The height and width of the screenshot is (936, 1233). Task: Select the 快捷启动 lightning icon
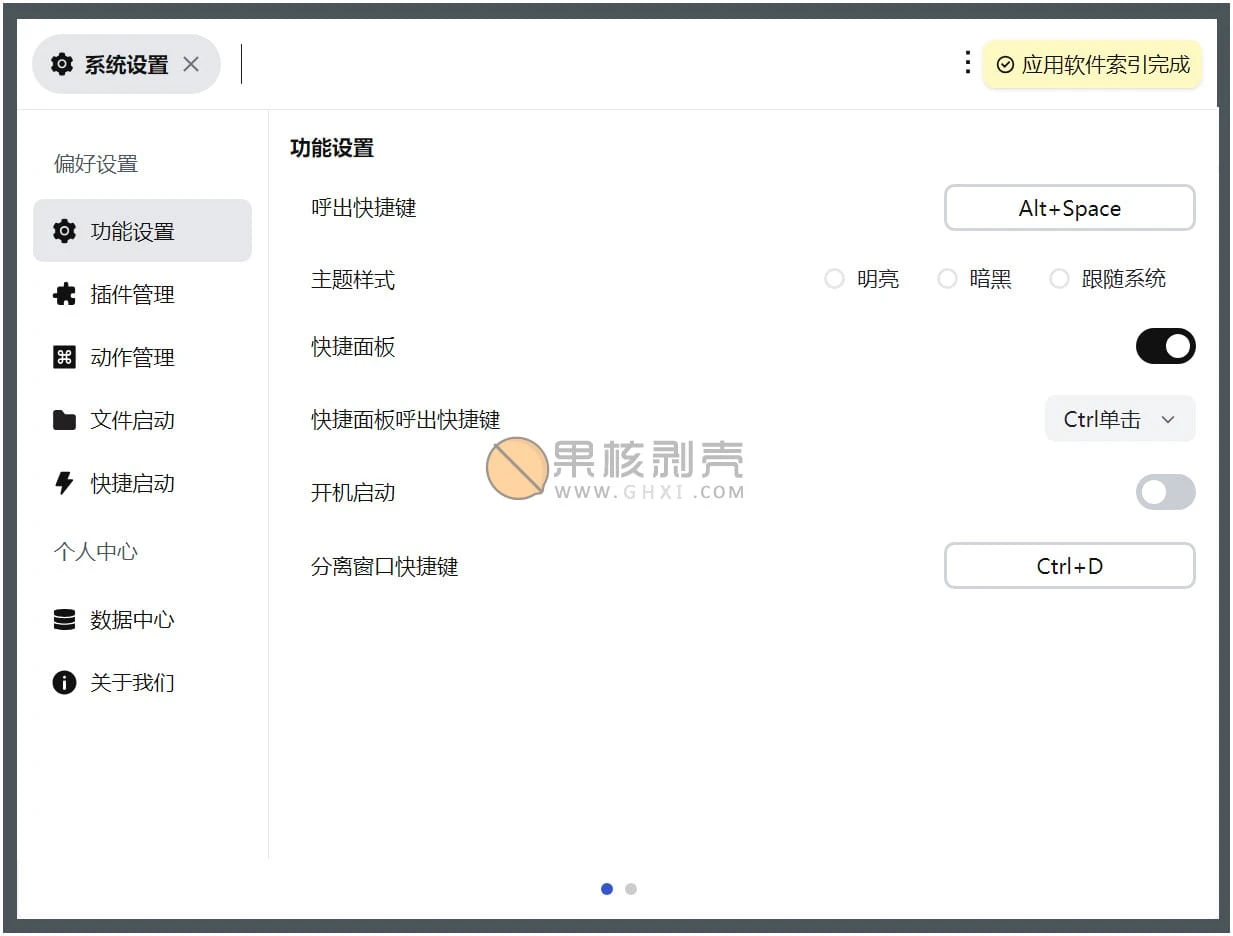pyautogui.click(x=64, y=483)
